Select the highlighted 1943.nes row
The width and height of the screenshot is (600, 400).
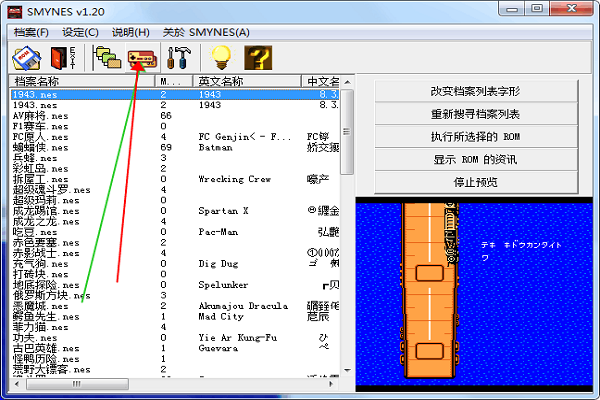click(175, 95)
